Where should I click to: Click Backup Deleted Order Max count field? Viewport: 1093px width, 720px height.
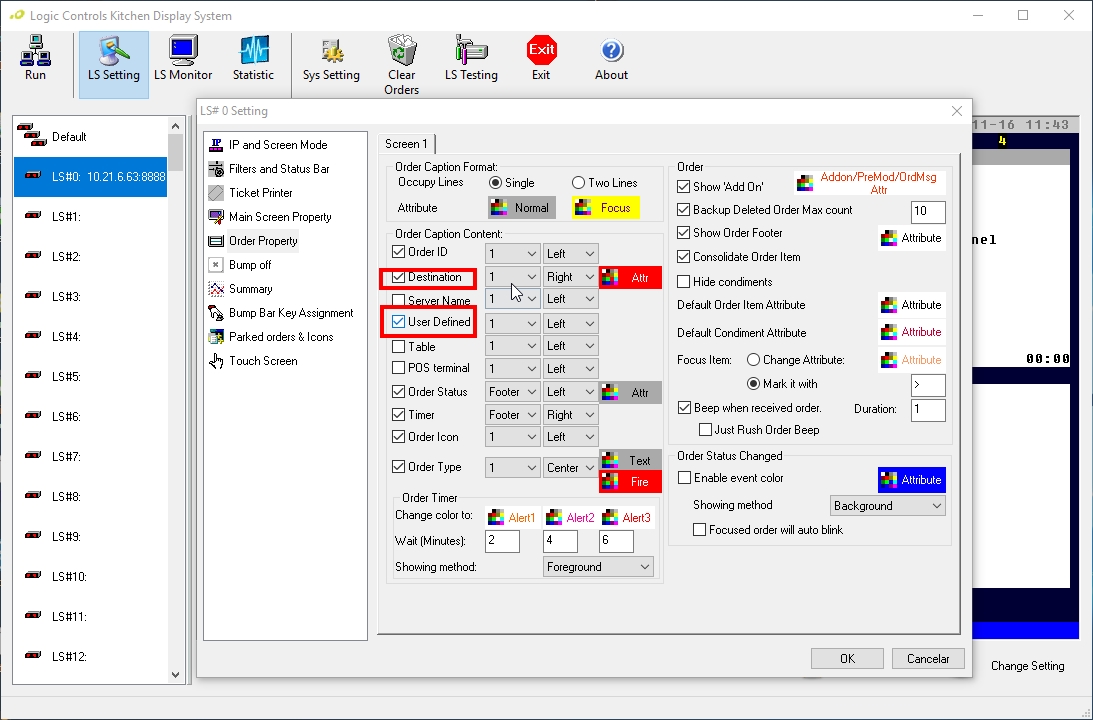[x=928, y=212]
